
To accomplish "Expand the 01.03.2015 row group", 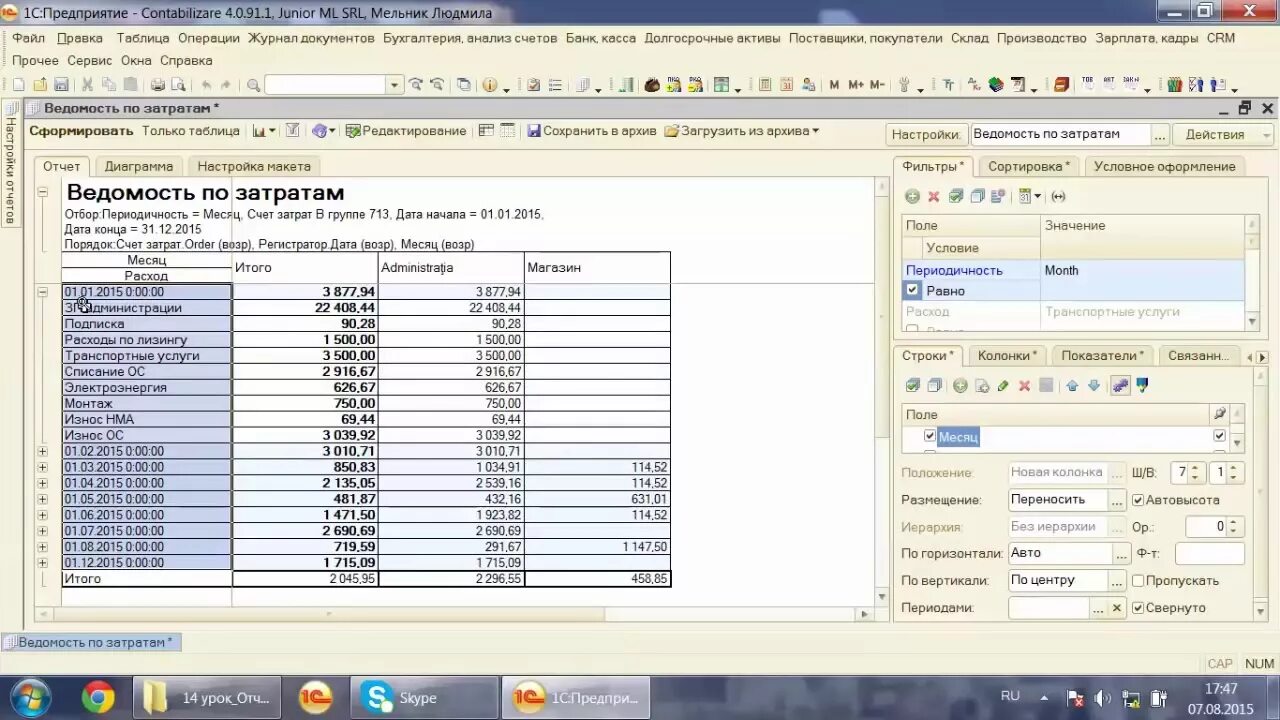I will coord(43,467).
